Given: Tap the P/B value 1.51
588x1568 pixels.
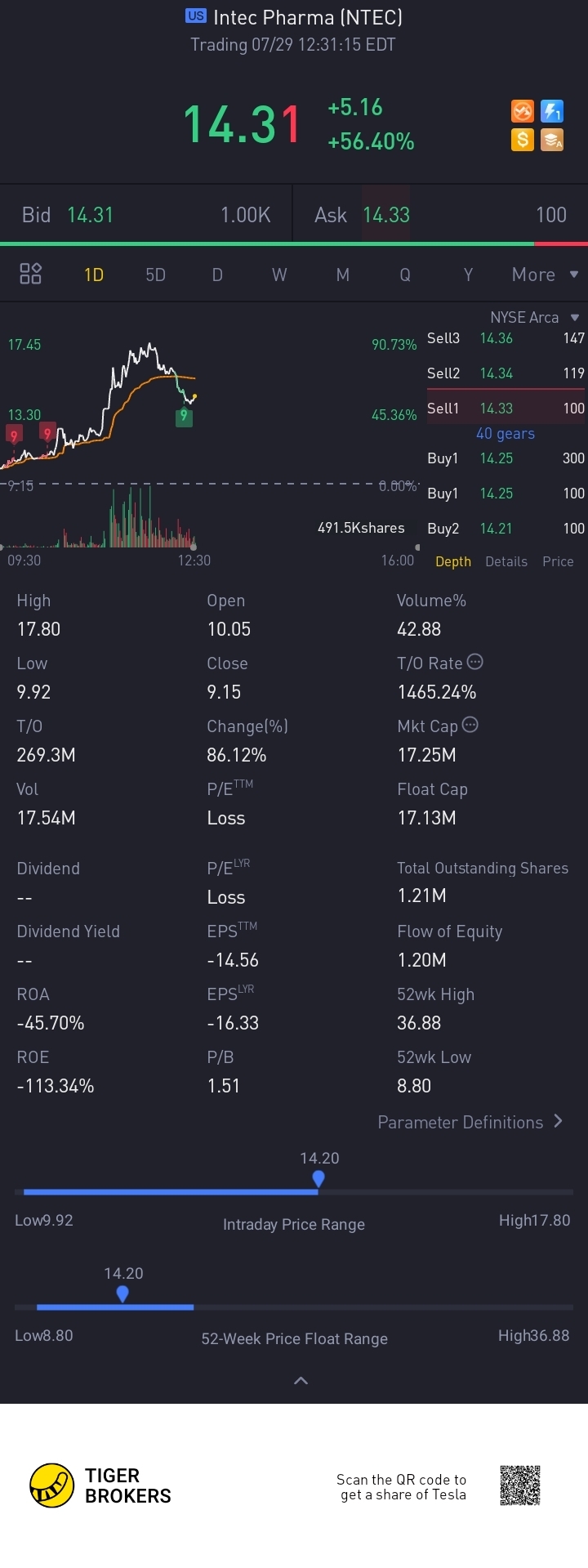Looking at the screenshot, I should click(x=223, y=1086).
